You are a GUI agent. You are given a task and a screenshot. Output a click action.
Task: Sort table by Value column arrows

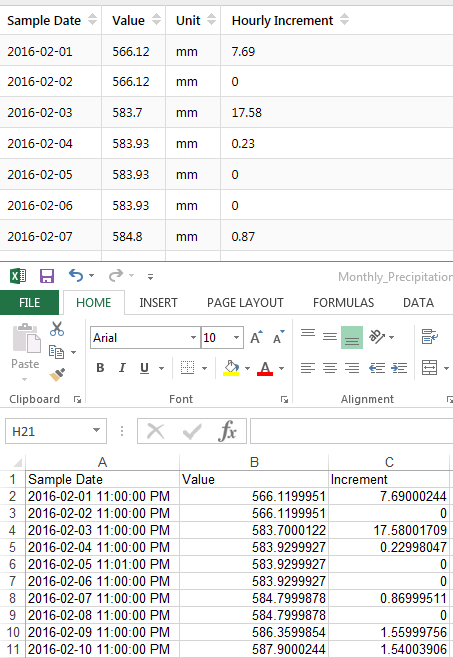156,20
